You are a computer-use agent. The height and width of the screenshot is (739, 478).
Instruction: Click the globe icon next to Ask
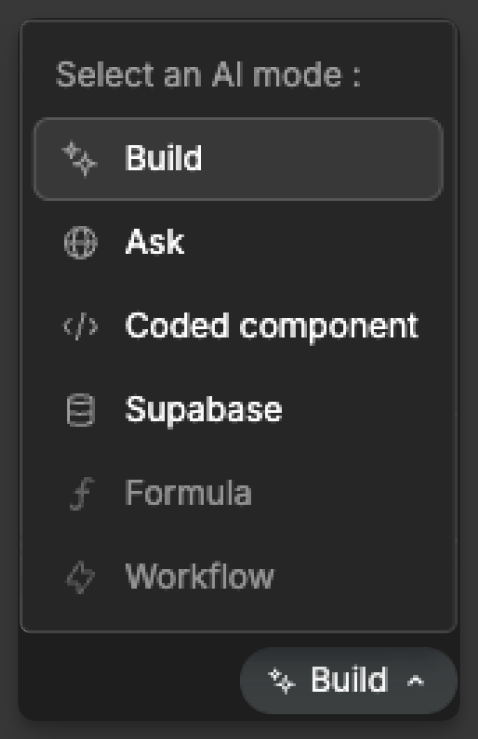(x=81, y=243)
